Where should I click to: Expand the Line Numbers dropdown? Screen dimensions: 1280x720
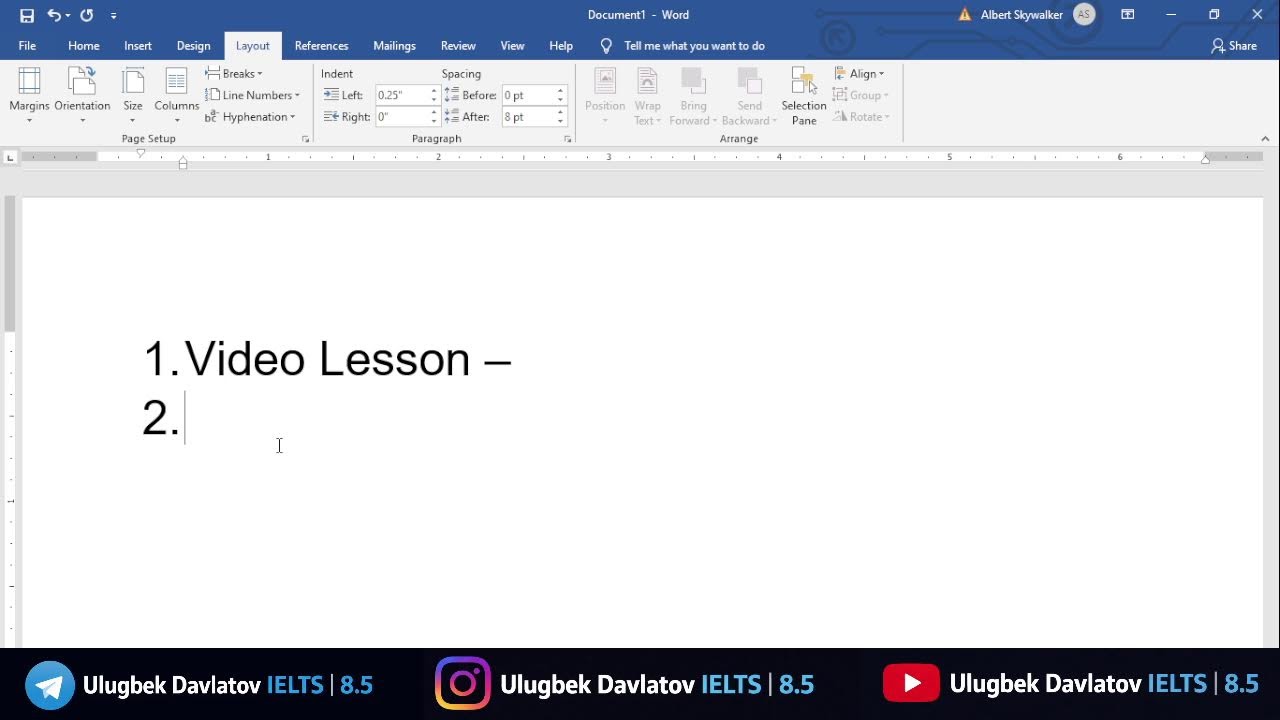[253, 95]
